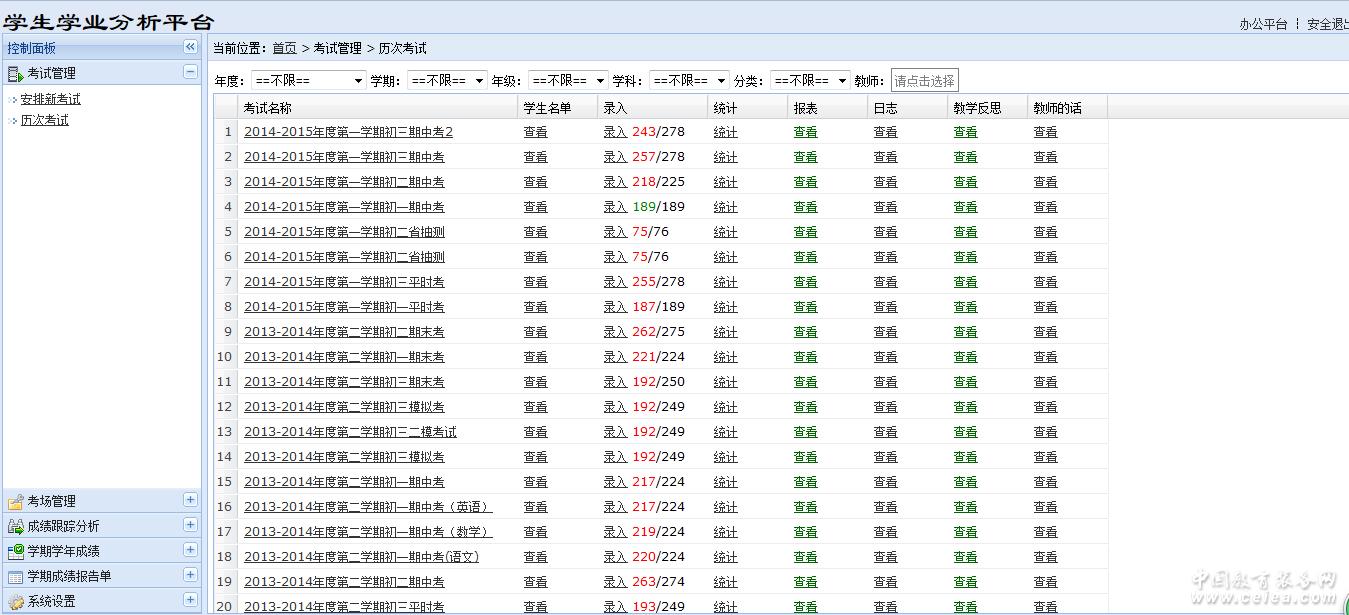Click the 教师 selection input field

pyautogui.click(x=924, y=81)
